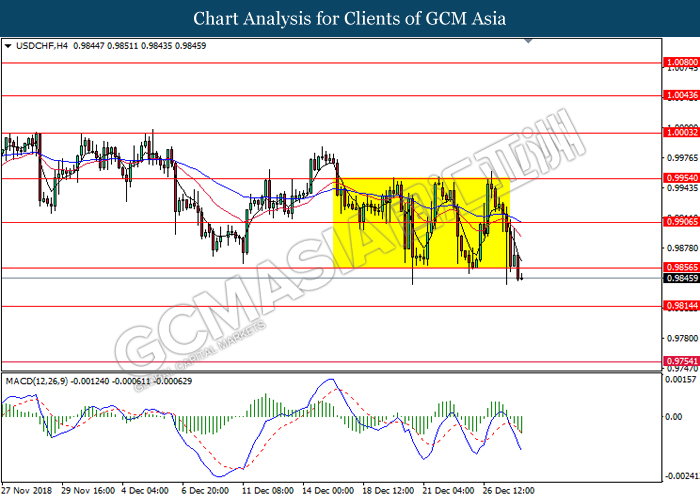This screenshot has width=700, height=500.
Task: Click the 4 Dec 04:00 time label
Action: pyautogui.click(x=145, y=491)
